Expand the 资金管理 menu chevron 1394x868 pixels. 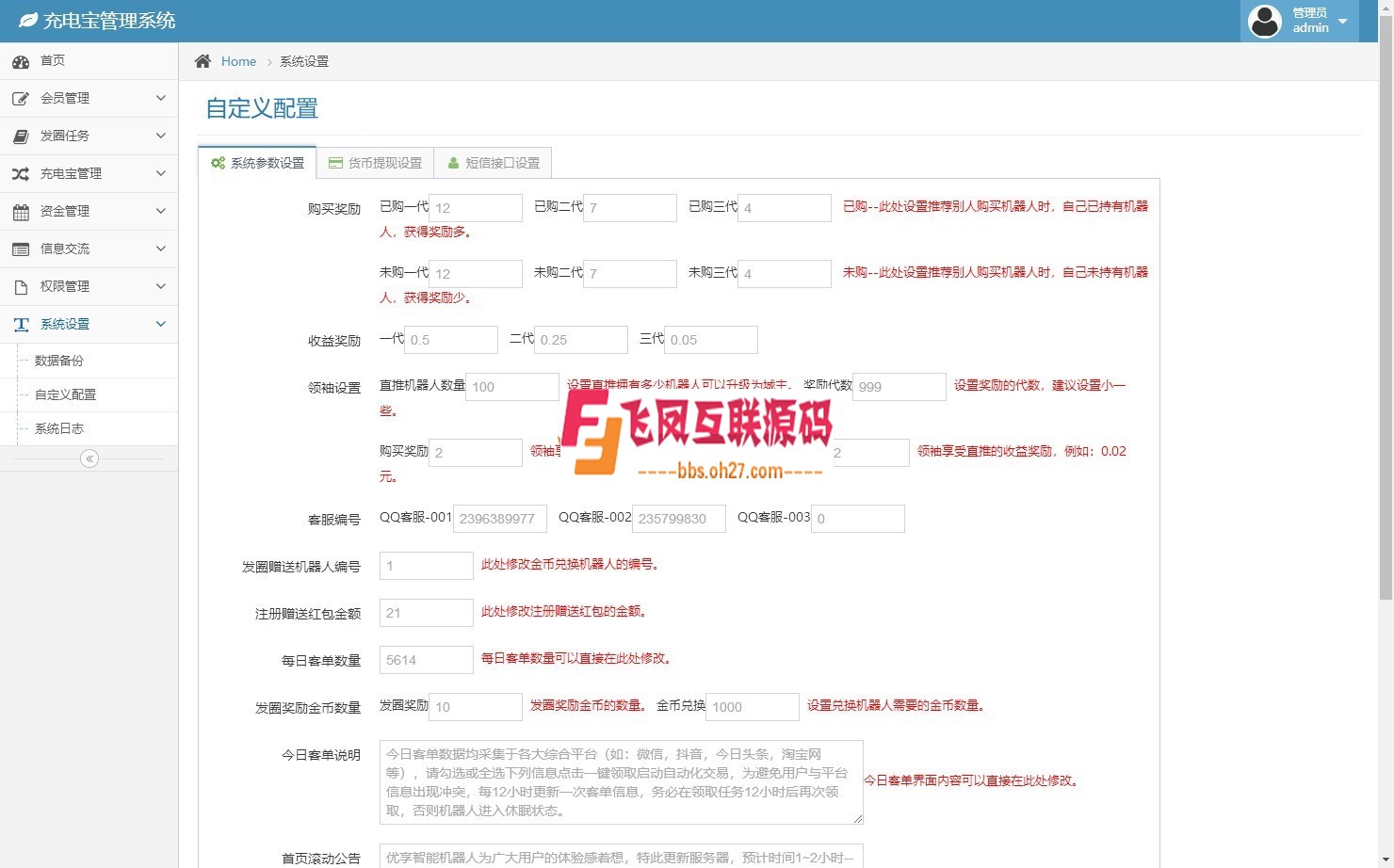click(x=161, y=211)
